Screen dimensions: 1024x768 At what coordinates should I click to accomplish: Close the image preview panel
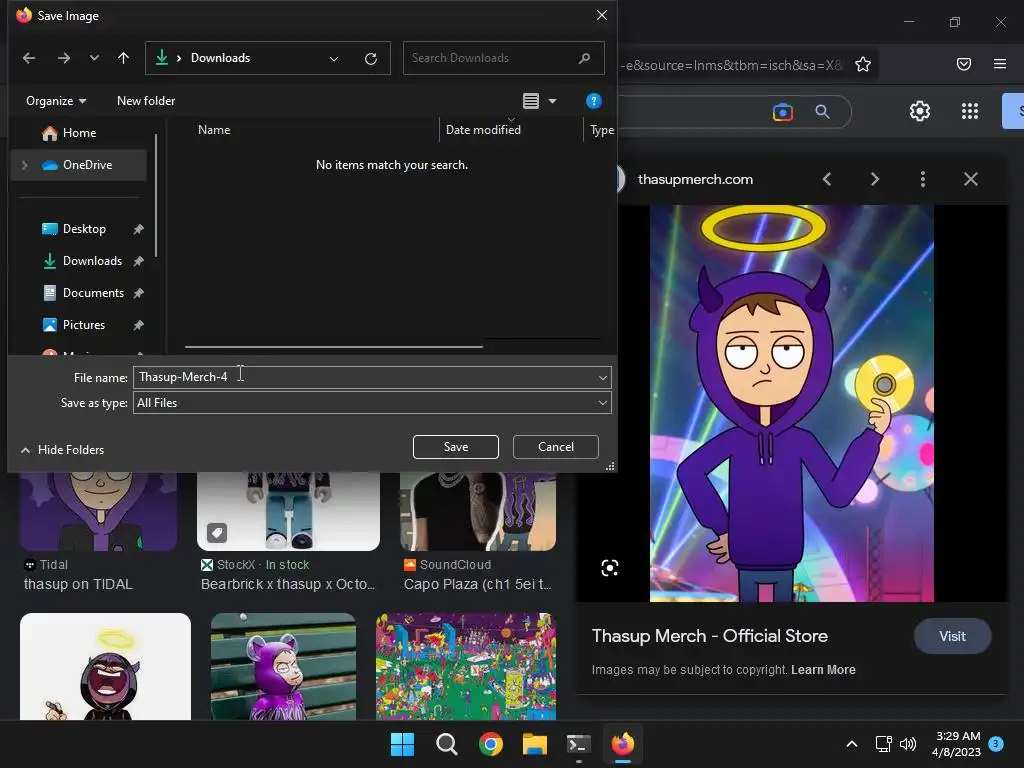pyautogui.click(x=970, y=179)
